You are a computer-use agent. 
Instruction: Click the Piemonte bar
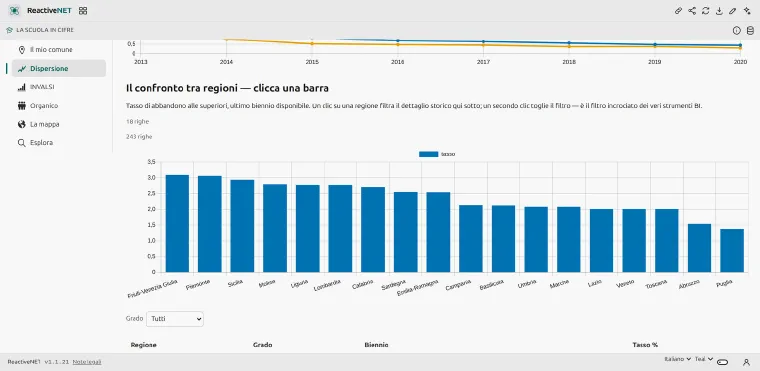(210, 224)
